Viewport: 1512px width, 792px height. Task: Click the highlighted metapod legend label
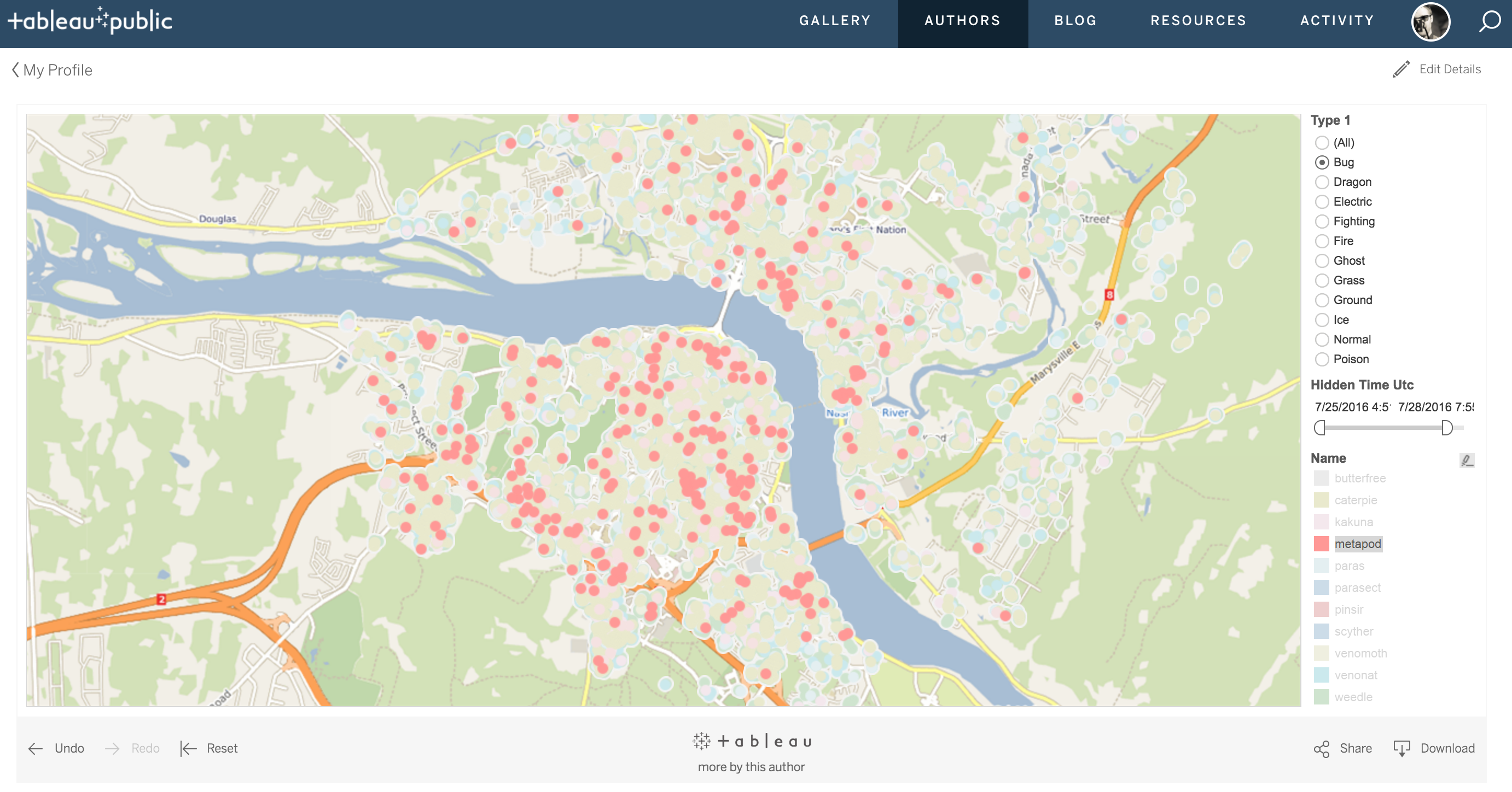[1358, 544]
